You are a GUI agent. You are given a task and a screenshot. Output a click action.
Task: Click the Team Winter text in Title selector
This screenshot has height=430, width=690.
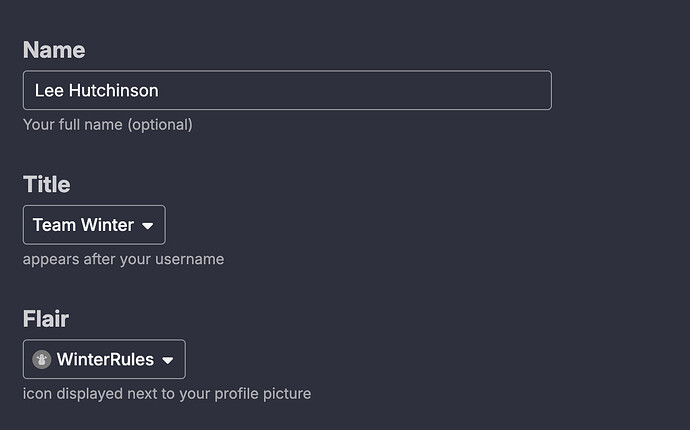[83, 225]
